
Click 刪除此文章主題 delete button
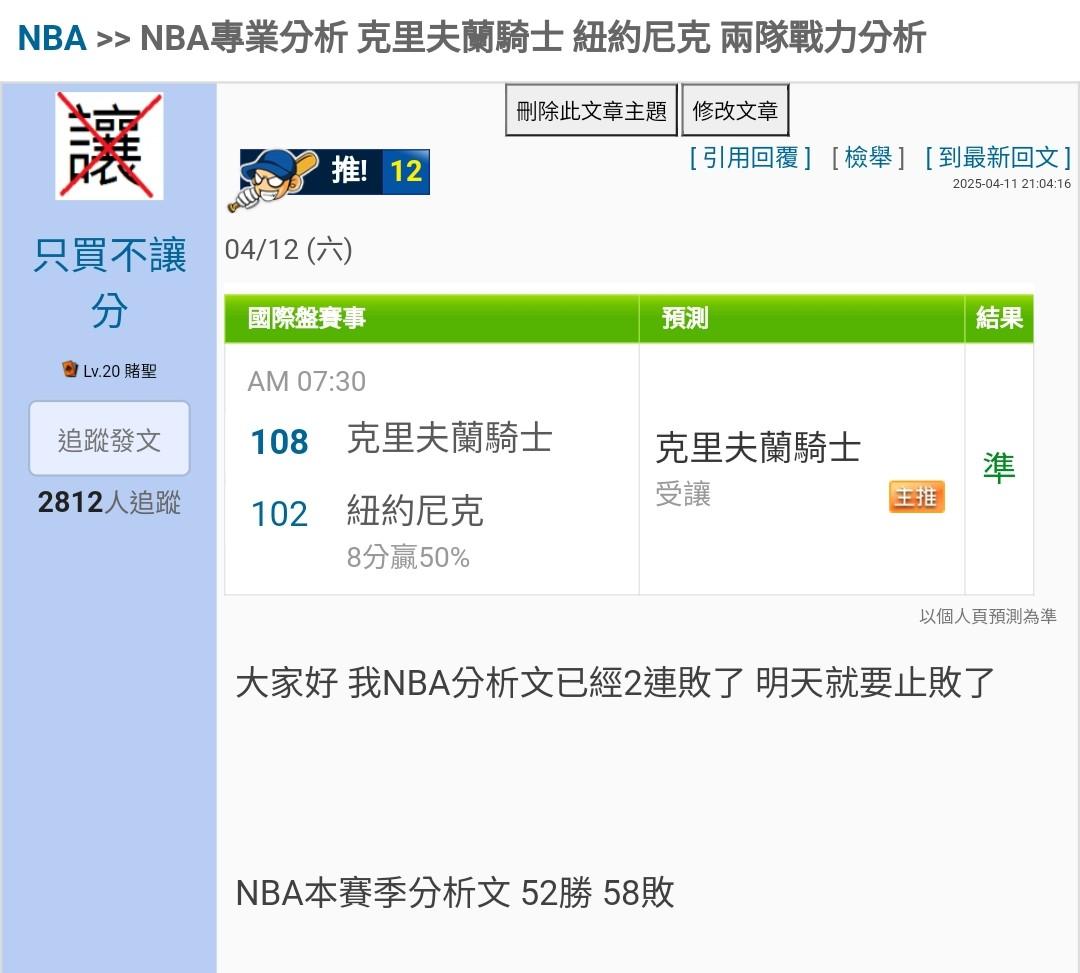click(592, 110)
